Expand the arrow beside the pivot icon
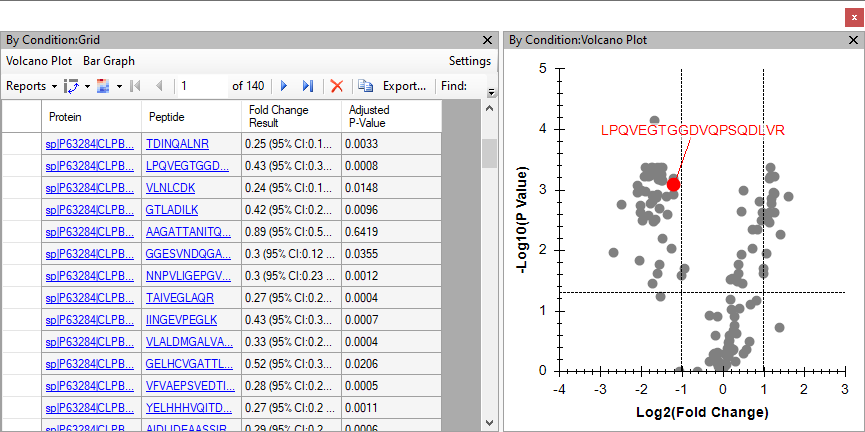The image size is (865, 432). coord(87,87)
